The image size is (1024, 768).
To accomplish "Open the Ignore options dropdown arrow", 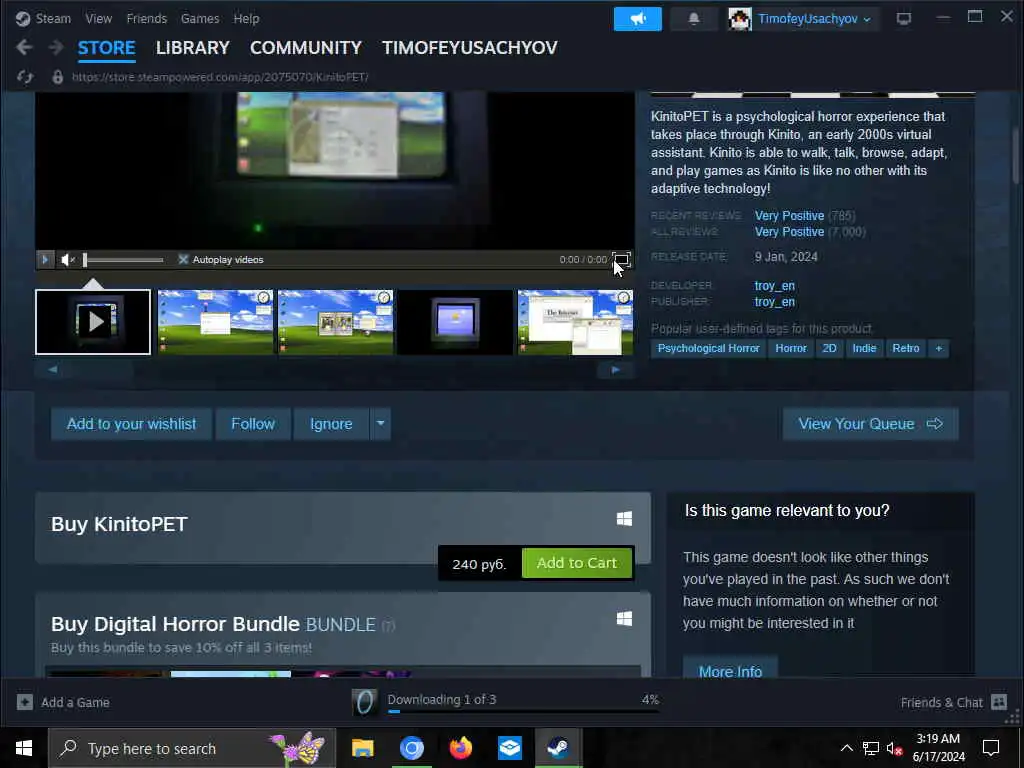I will [381, 424].
